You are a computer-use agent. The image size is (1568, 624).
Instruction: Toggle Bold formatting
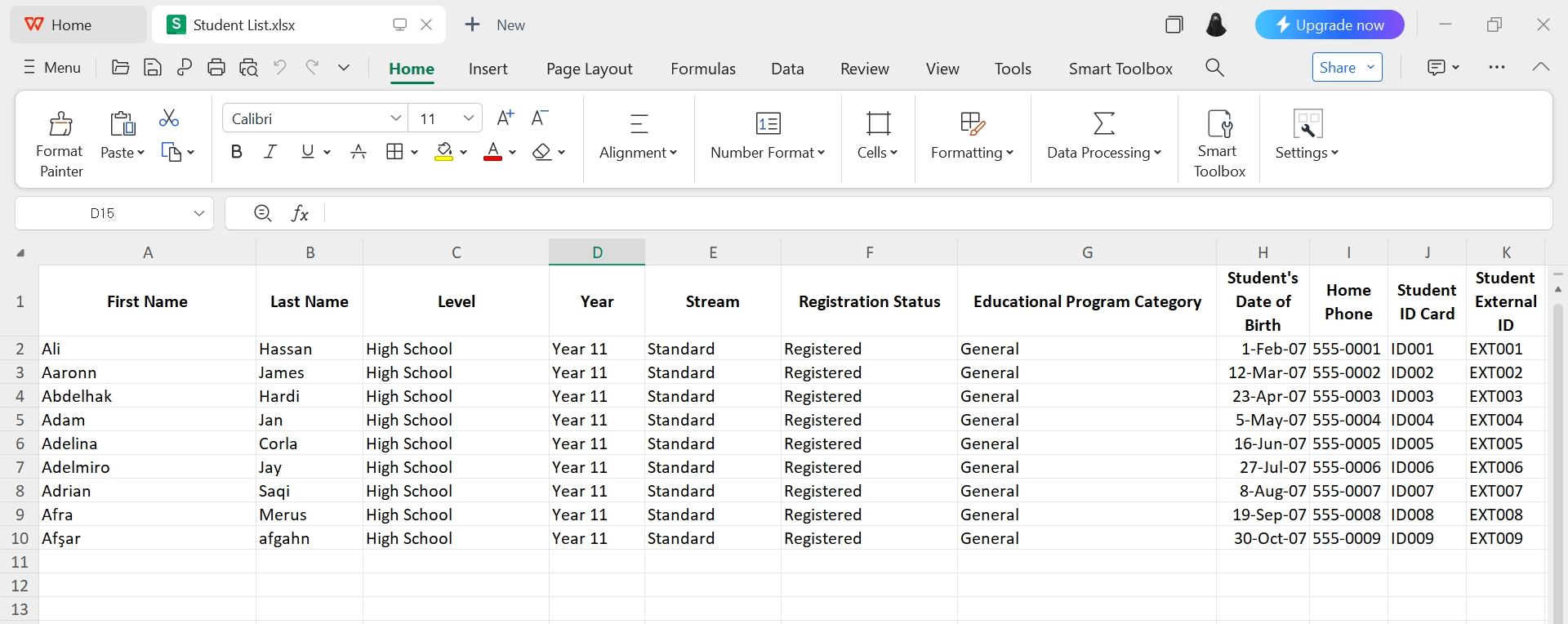(x=237, y=152)
